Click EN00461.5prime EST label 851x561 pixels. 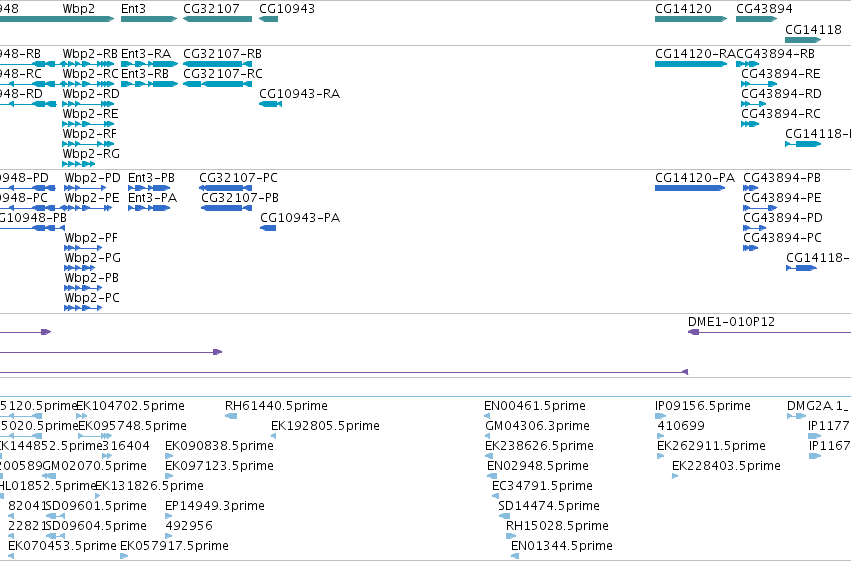[x=535, y=406]
